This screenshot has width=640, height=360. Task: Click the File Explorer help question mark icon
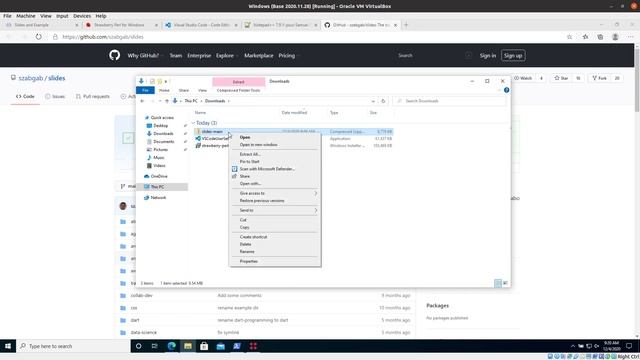507,90
